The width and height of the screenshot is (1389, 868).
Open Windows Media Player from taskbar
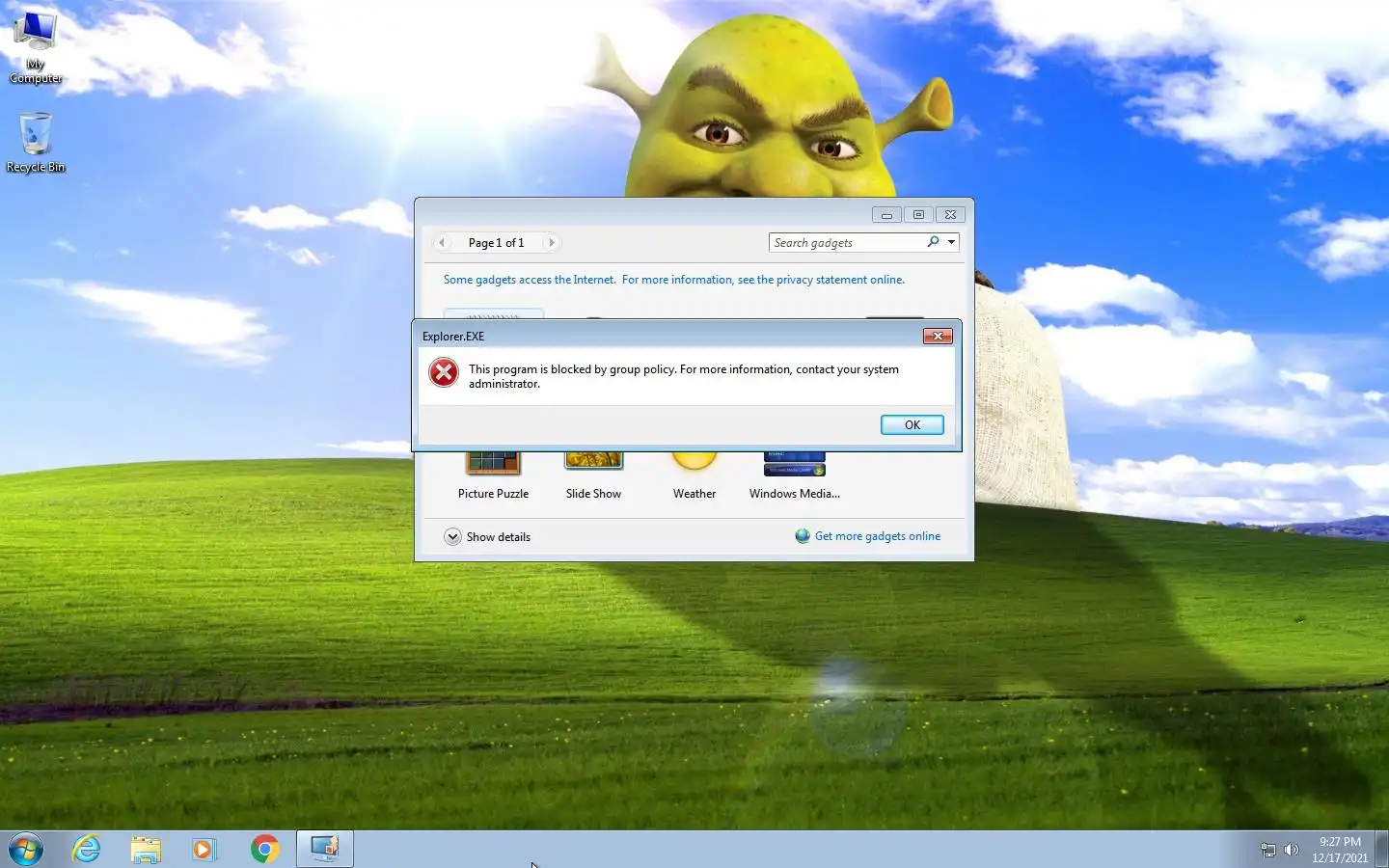(x=204, y=849)
